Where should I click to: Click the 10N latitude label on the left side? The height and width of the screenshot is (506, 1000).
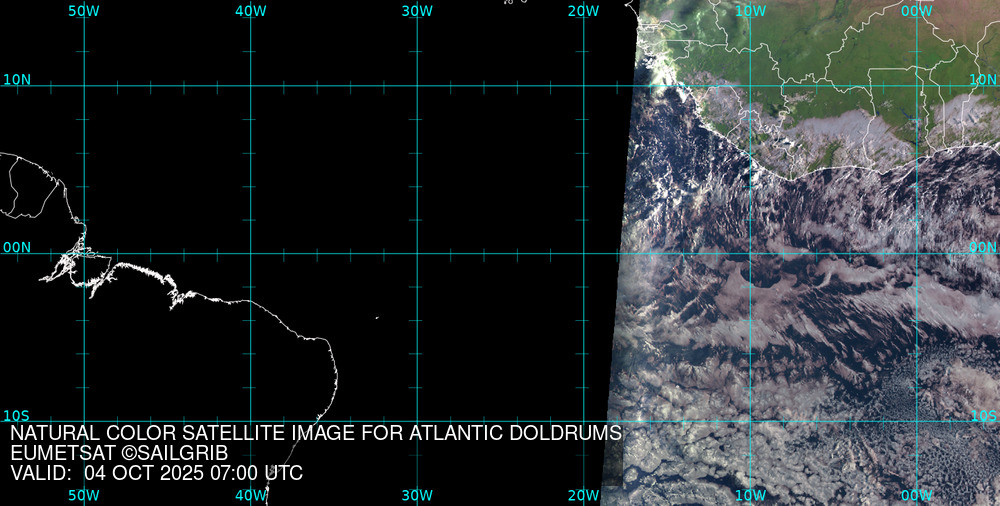point(17,79)
